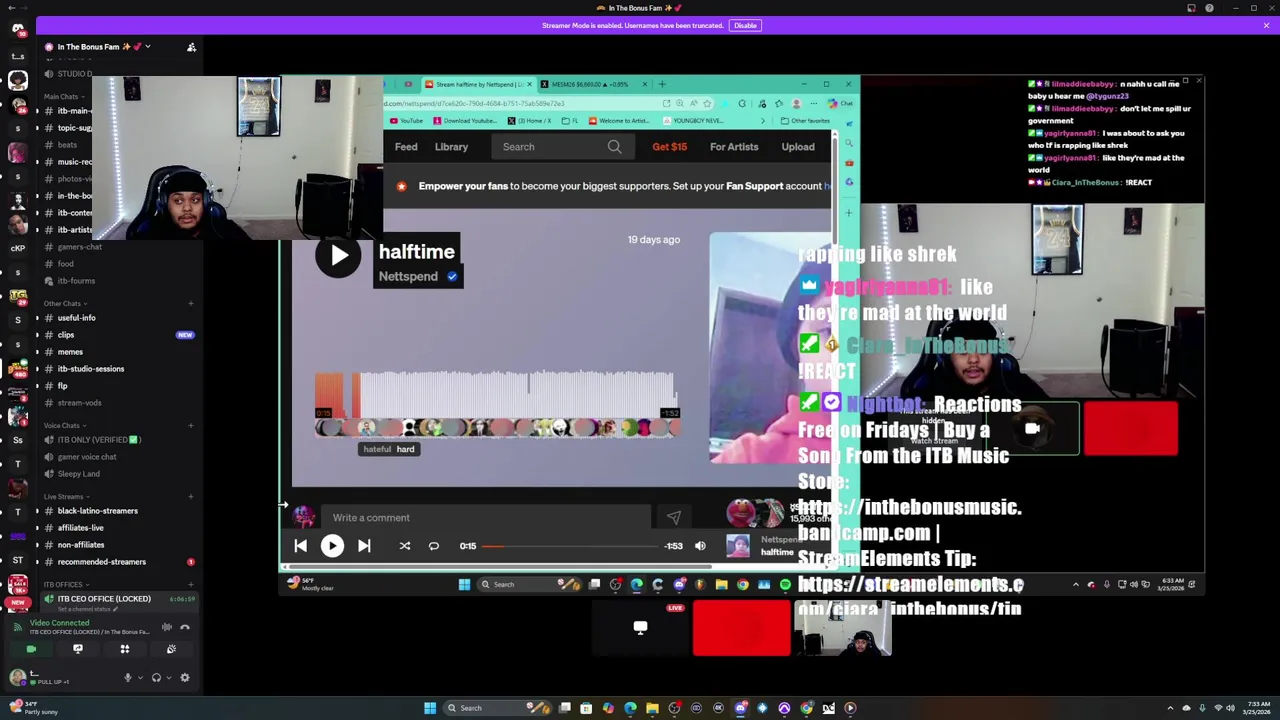Play the halftime track with the large play button
The width and height of the screenshot is (1280, 720).
(339, 255)
